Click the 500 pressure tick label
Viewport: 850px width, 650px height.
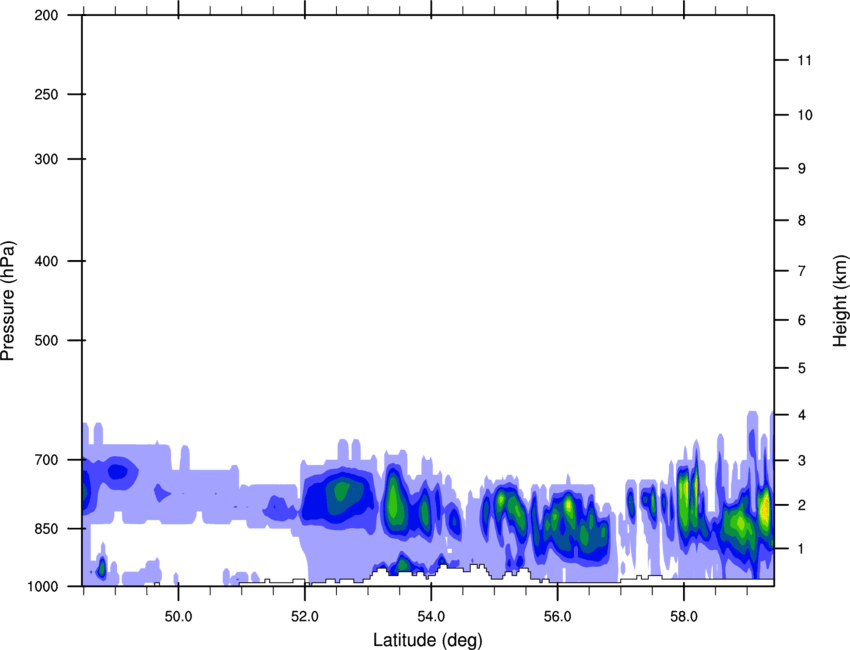(x=46, y=340)
